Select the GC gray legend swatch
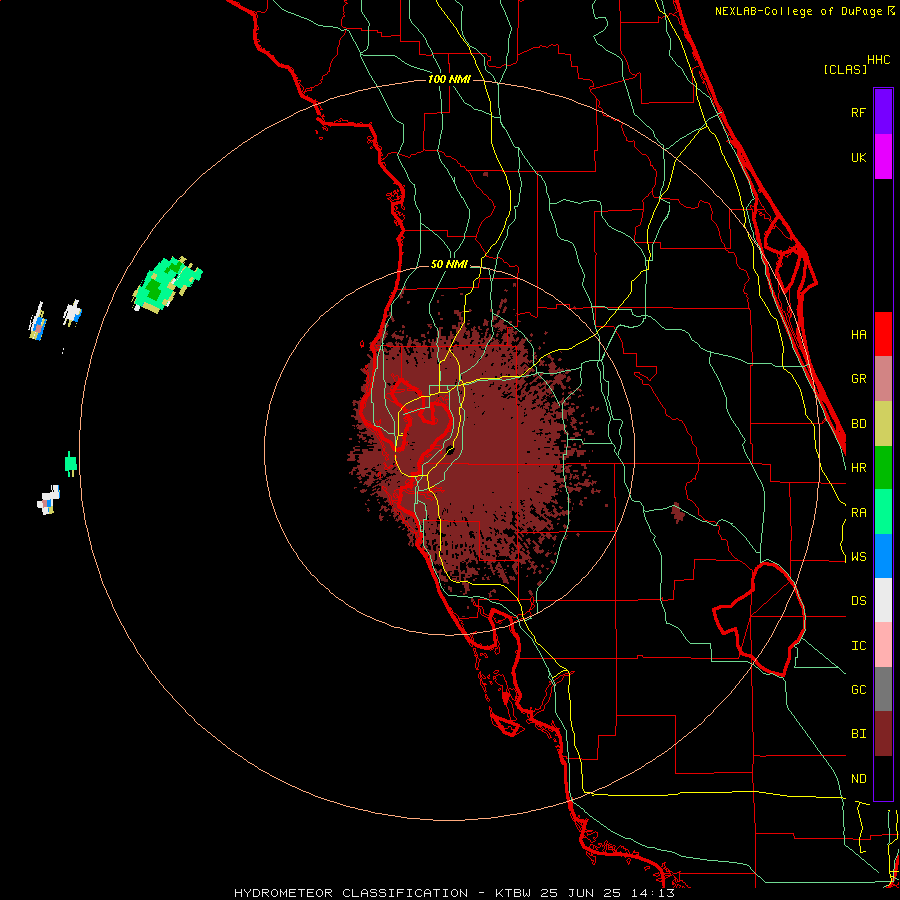Screen dimensions: 900x900 pyautogui.click(x=883, y=689)
